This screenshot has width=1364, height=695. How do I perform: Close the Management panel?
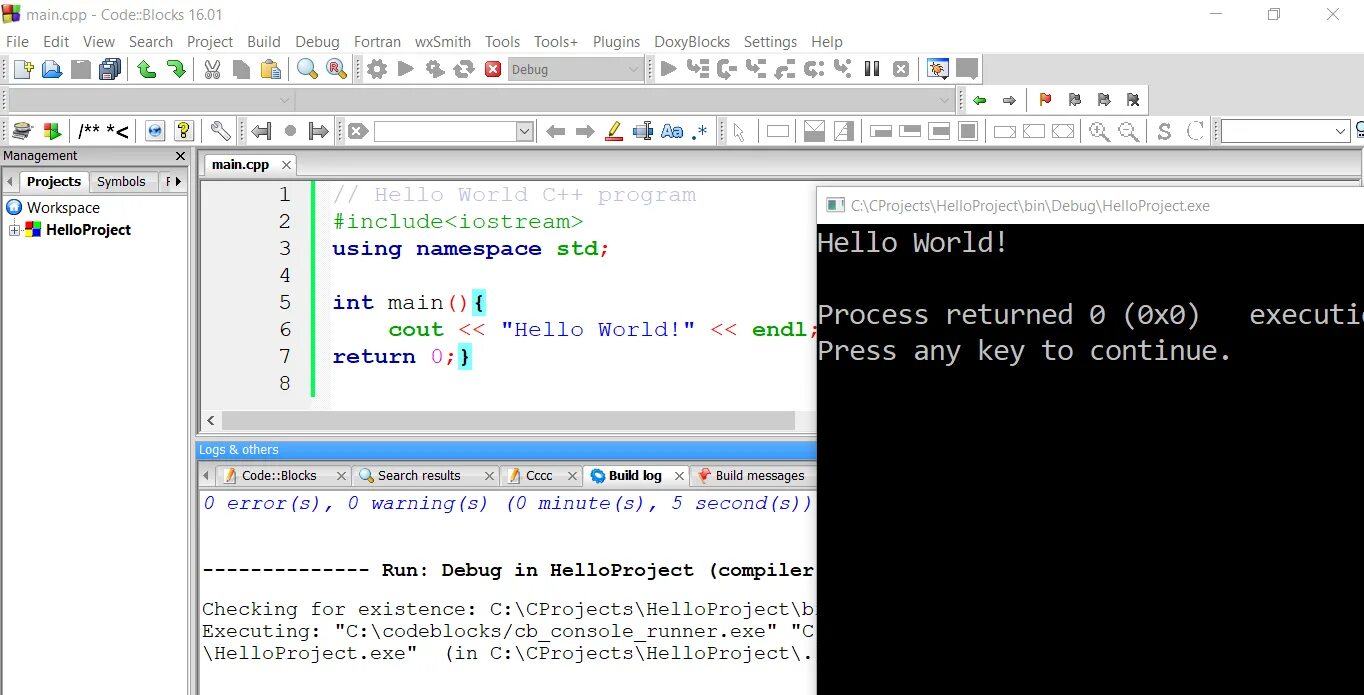click(x=180, y=156)
